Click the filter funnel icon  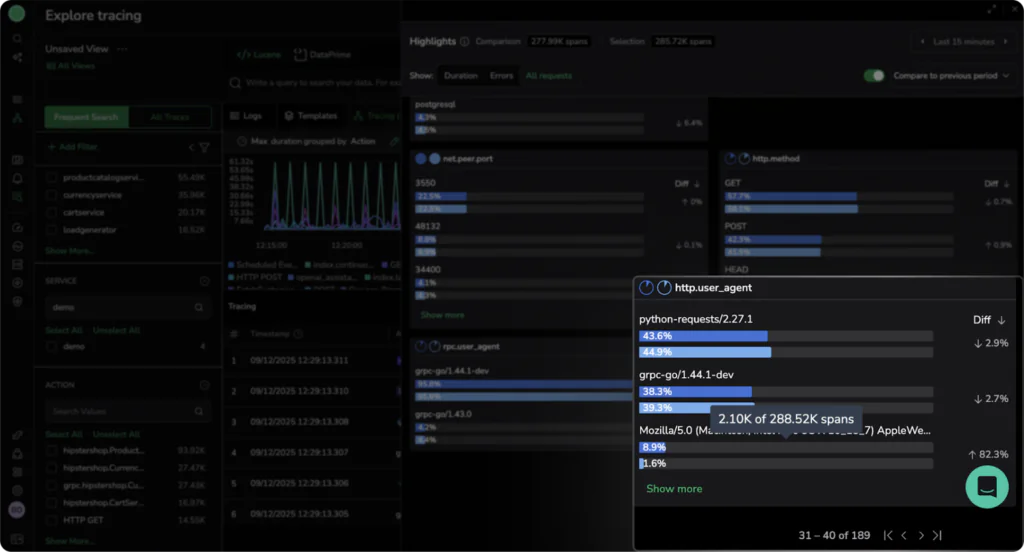(205, 147)
